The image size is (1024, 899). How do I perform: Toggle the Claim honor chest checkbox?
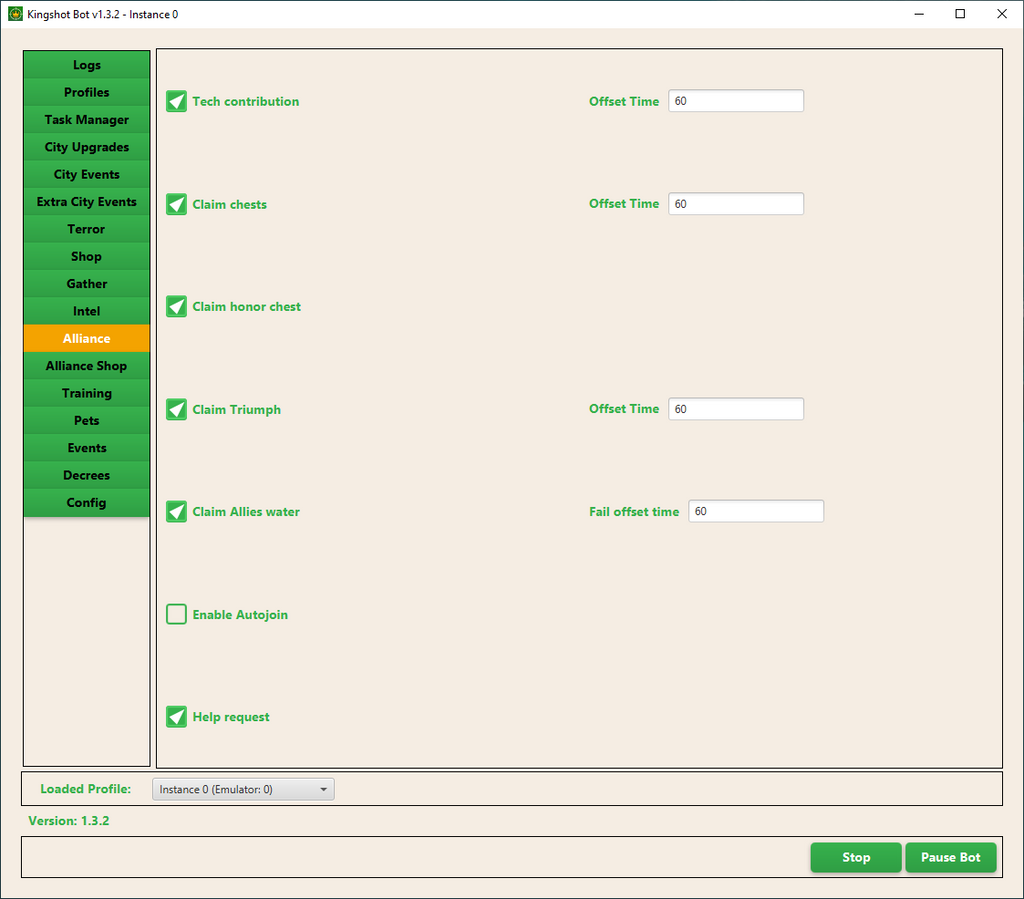click(x=177, y=307)
